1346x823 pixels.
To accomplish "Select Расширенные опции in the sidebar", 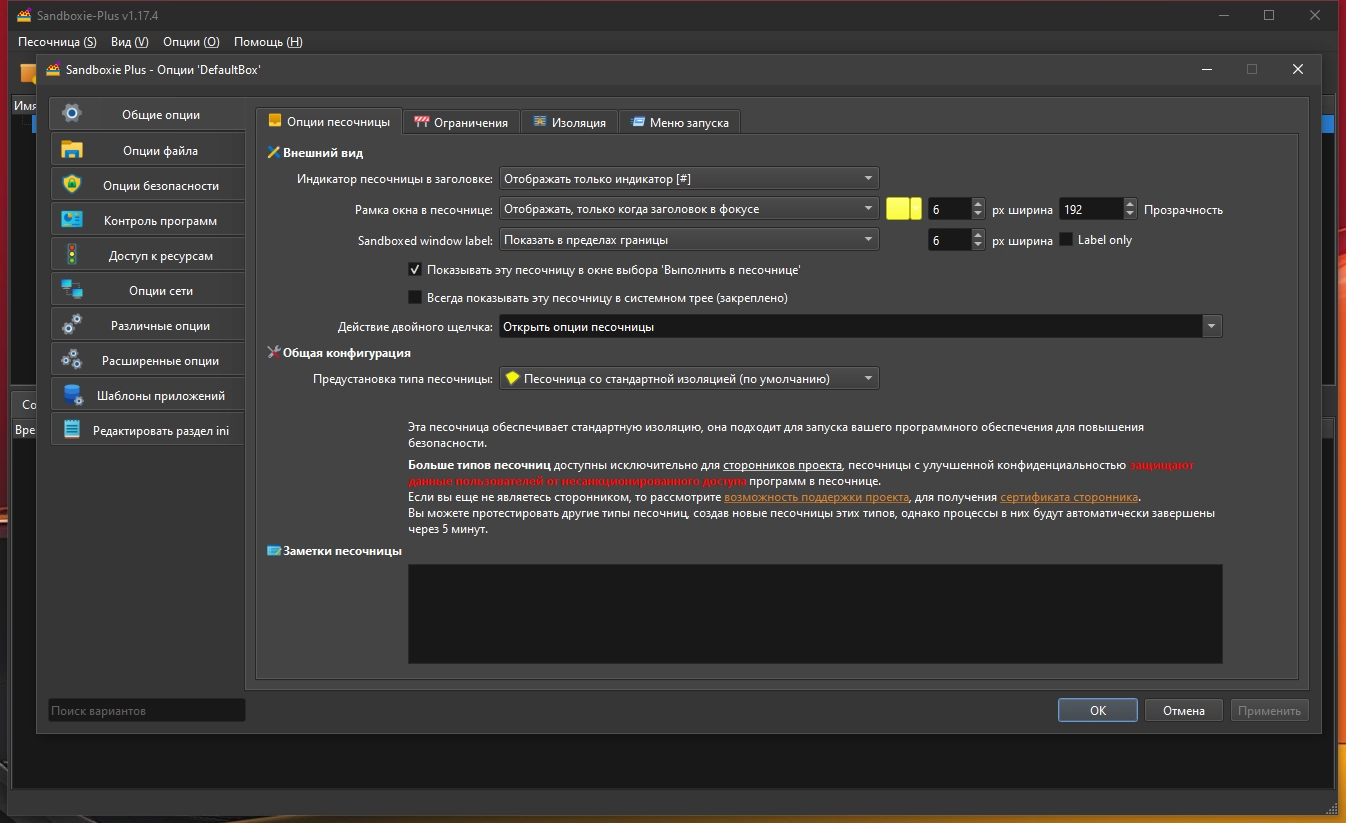I will coord(147,360).
